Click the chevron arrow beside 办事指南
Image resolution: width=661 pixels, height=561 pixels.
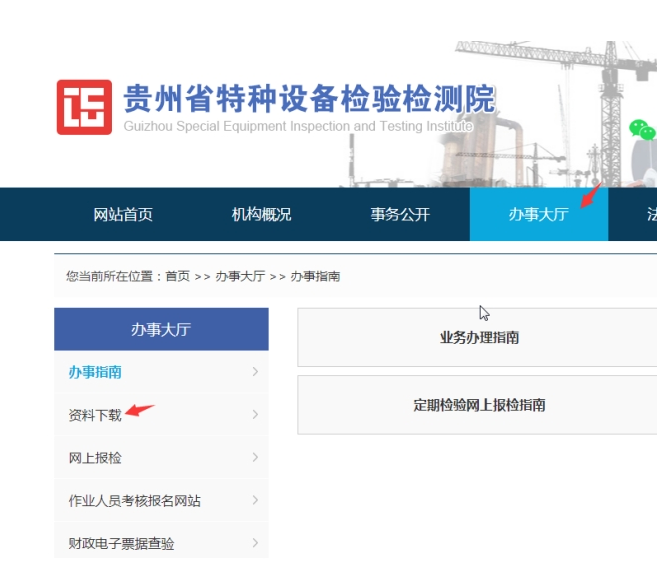tap(256, 372)
